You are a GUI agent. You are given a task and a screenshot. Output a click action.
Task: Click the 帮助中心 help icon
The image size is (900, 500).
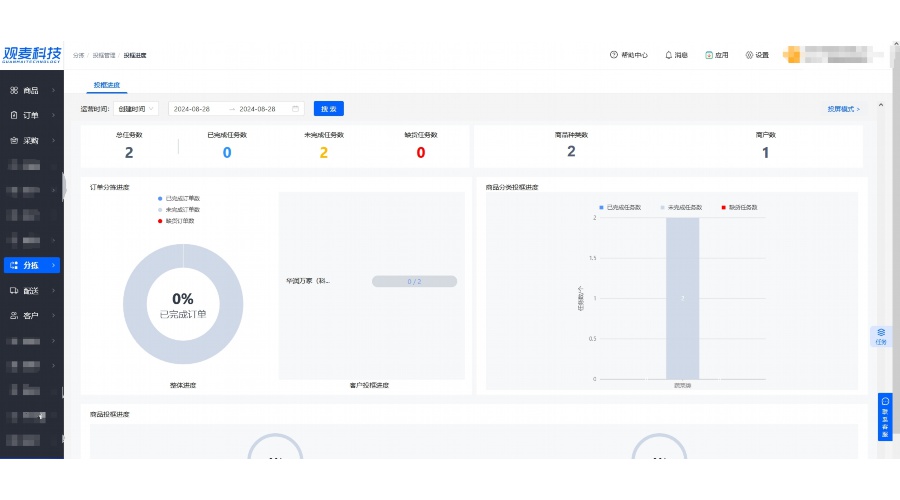click(614, 55)
